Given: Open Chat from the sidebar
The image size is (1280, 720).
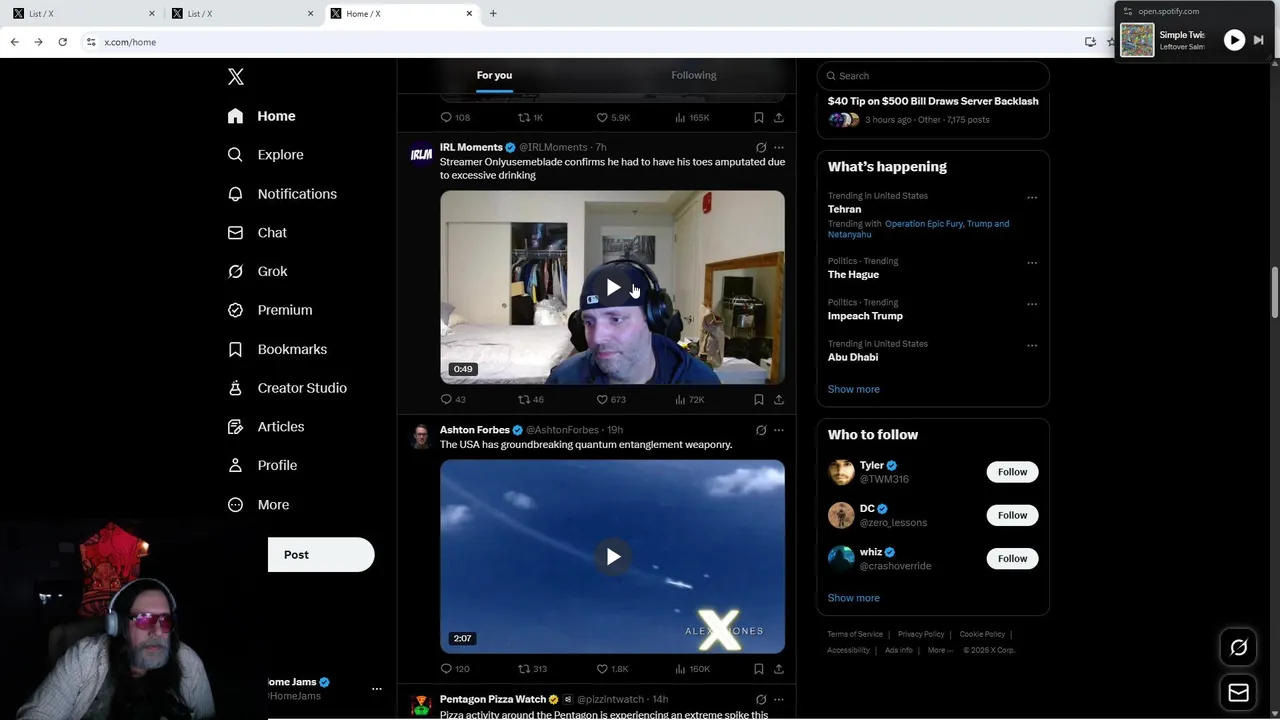Looking at the screenshot, I should coord(257,233).
